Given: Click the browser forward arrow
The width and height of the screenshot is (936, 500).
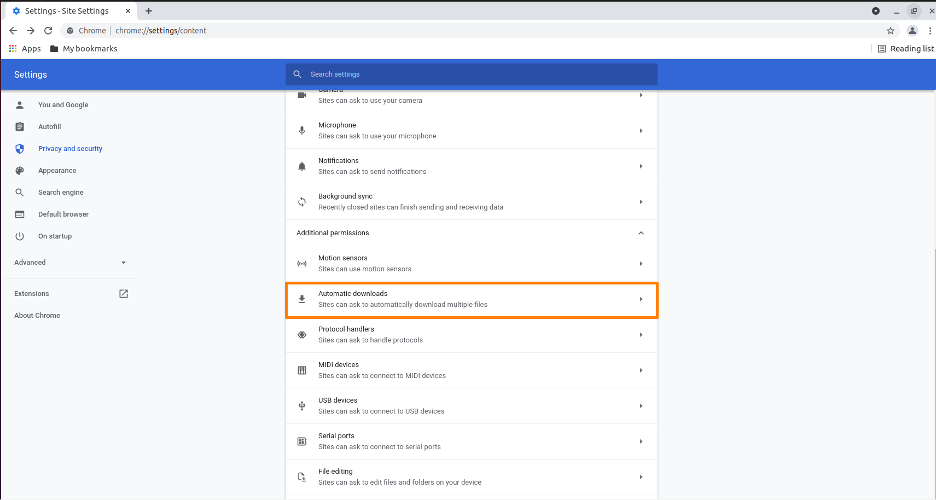Looking at the screenshot, I should click(30, 30).
